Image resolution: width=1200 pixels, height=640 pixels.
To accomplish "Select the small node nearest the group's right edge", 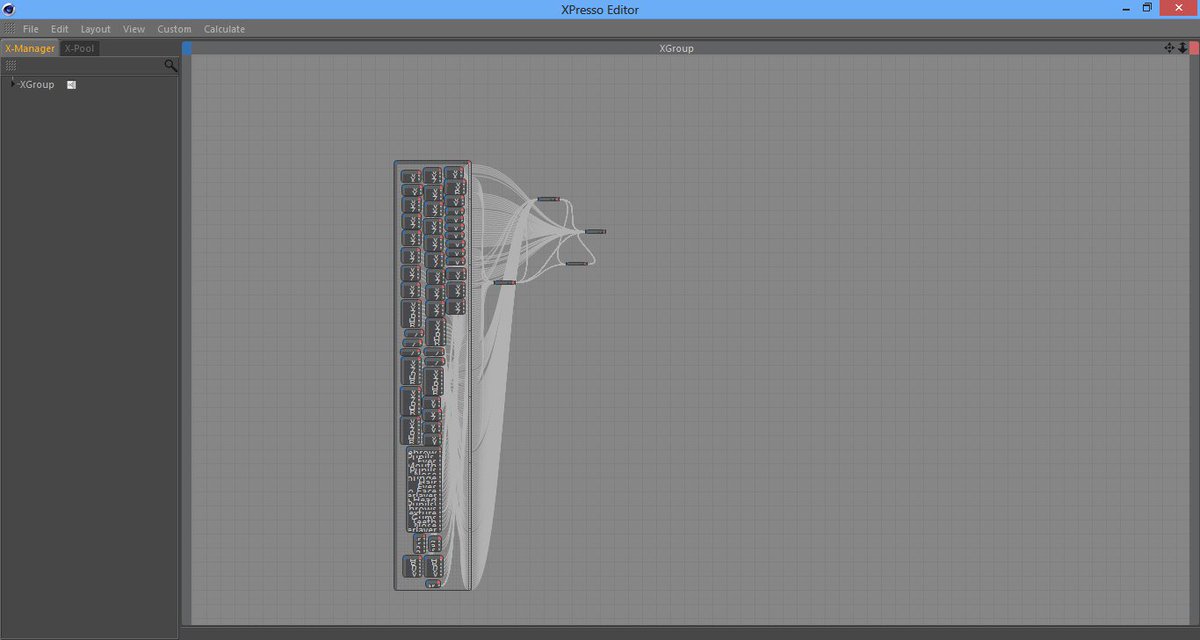I will [505, 283].
